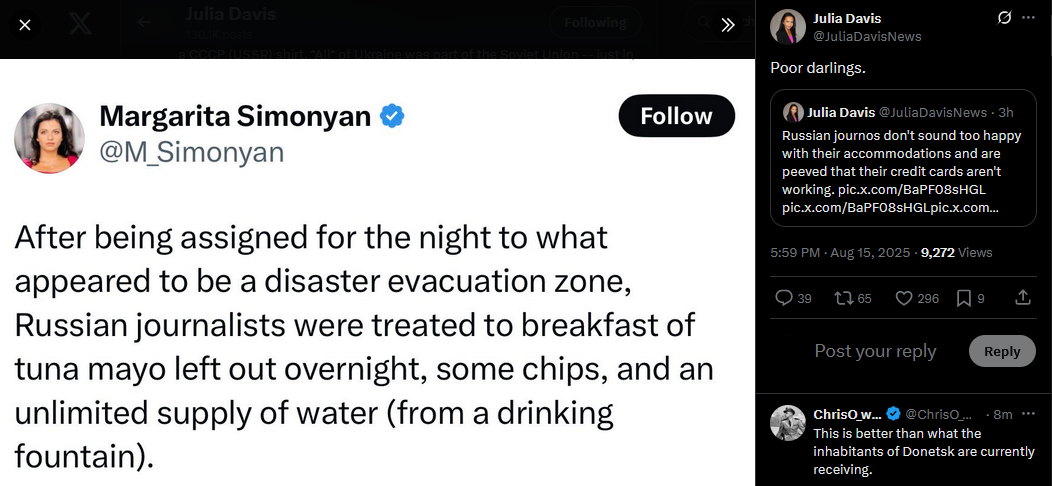The width and height of the screenshot is (1052, 486).
Task: View the 9,272 Views analytics
Action: 956,253
